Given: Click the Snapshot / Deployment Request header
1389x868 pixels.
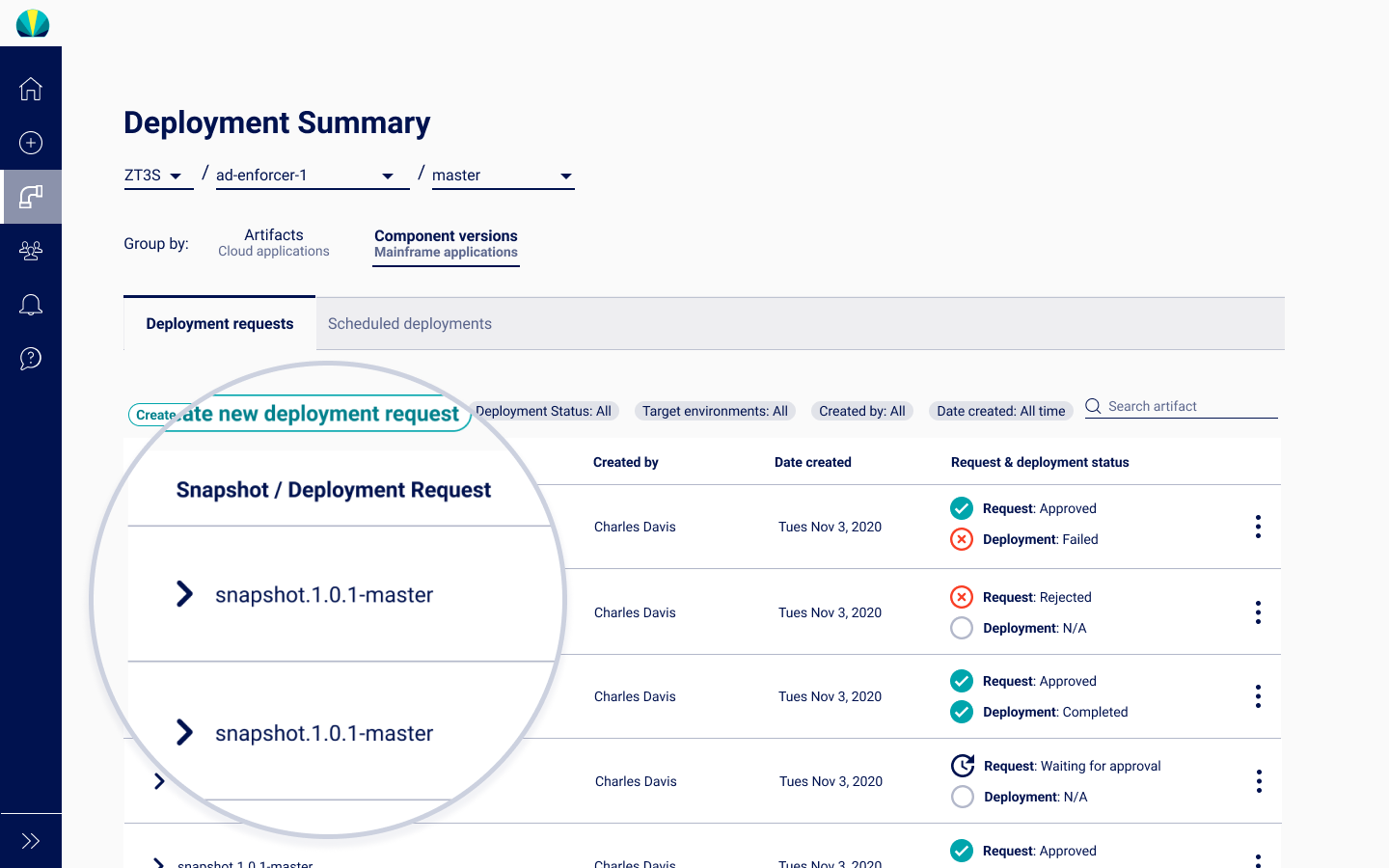Looking at the screenshot, I should point(334,490).
